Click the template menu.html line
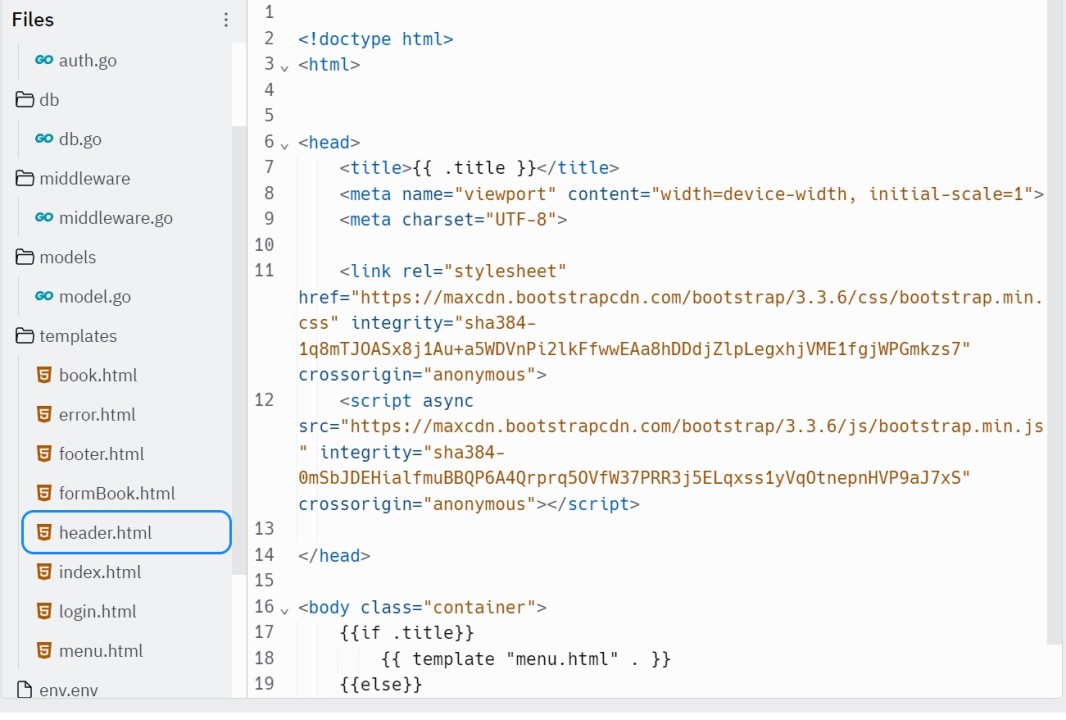The image size is (1066, 720). click(526, 659)
